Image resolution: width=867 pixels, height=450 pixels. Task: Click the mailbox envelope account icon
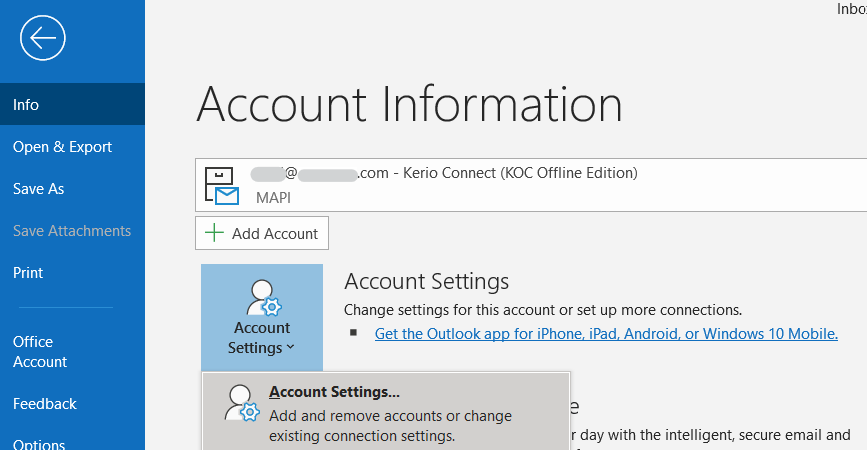(222, 186)
